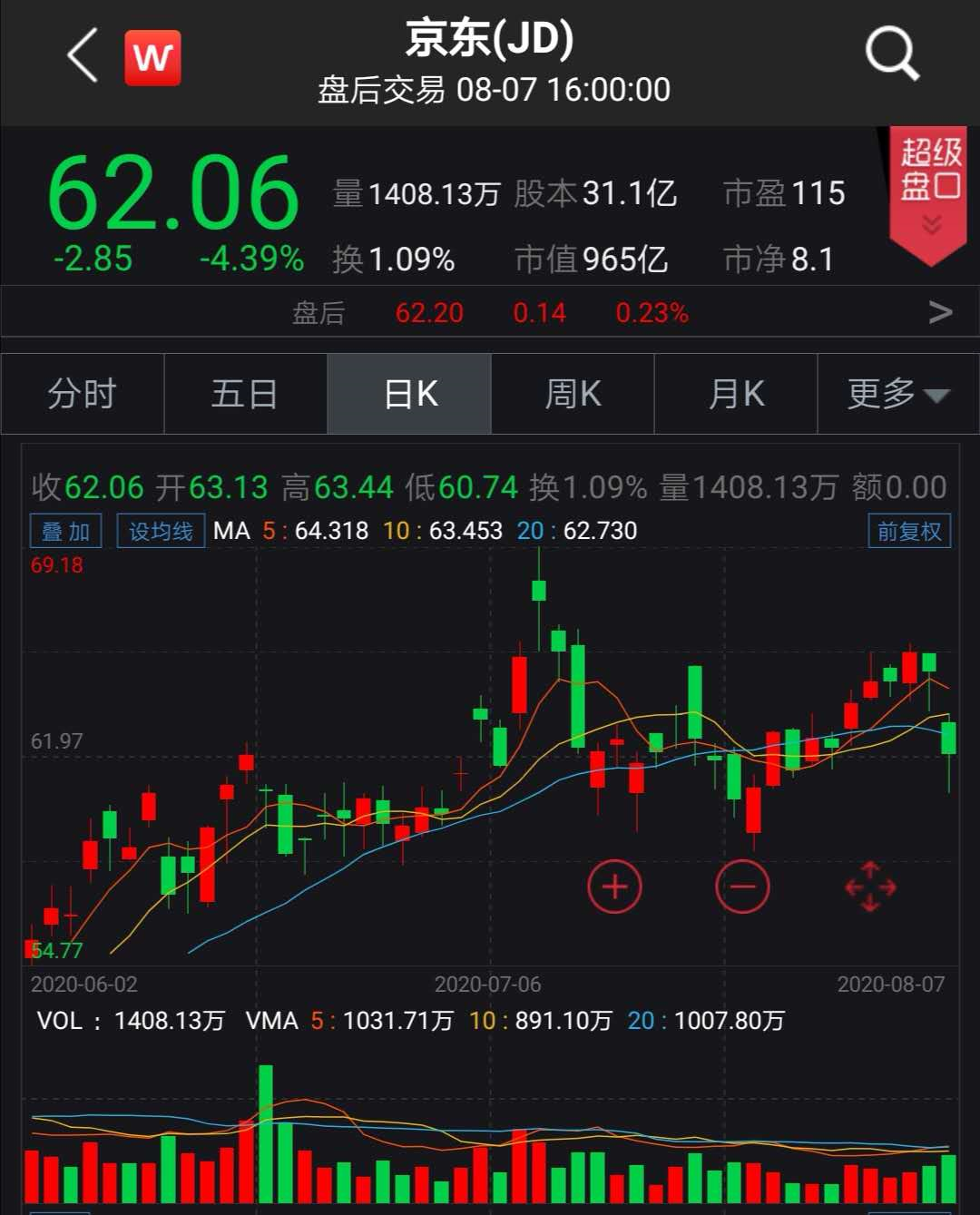
Task: Expand the 超级盘口 red ribbon
Action: [x=930, y=192]
